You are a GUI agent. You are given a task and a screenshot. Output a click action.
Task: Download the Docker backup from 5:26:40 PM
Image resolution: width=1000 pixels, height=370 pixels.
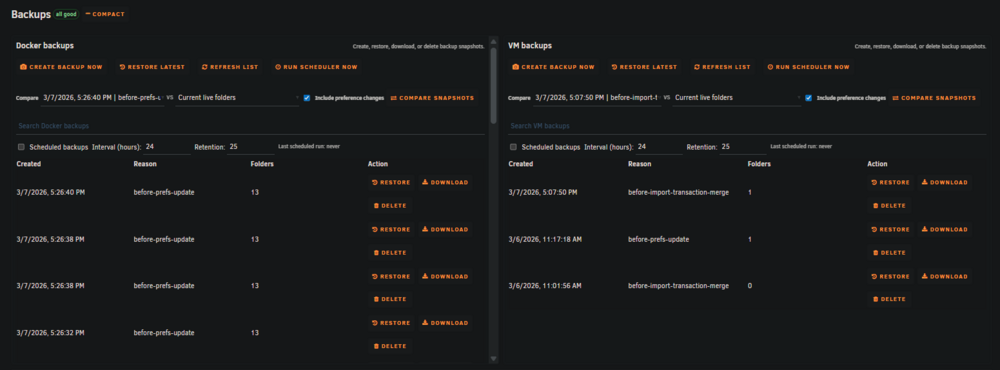(445, 182)
